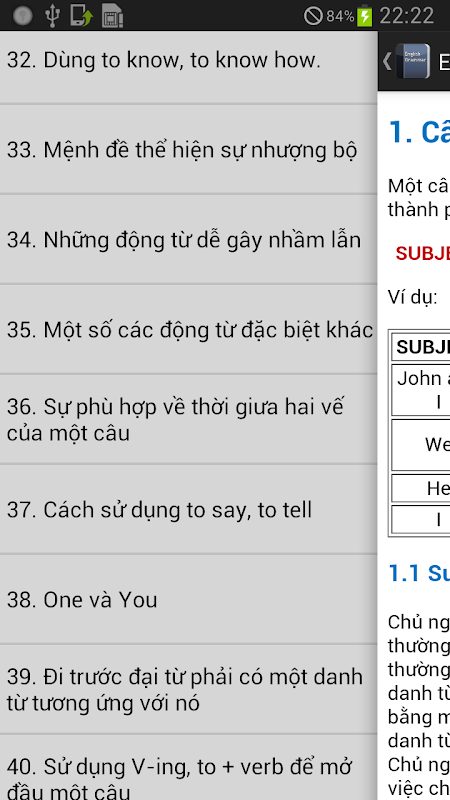
Task: Open lesson 36 Sự phù hợp về thời
Action: tap(188, 419)
